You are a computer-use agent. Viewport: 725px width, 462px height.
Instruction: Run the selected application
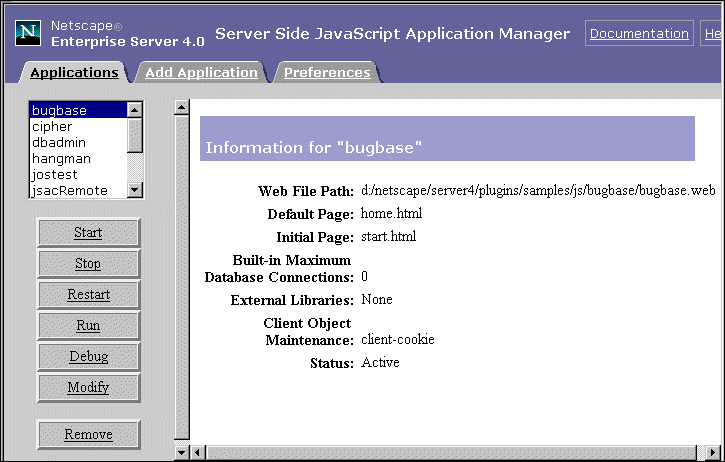click(x=88, y=325)
